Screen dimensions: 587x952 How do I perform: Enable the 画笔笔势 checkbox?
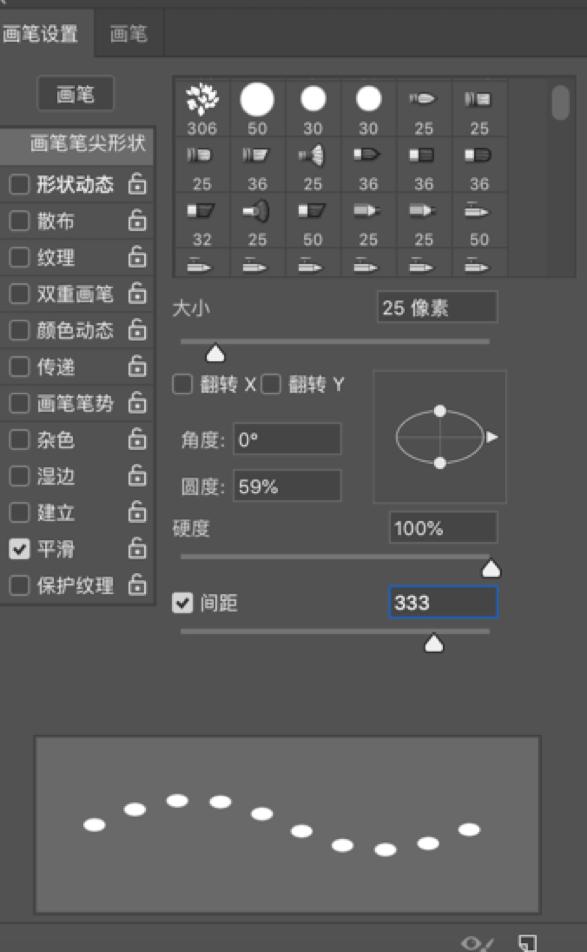[x=19, y=403]
